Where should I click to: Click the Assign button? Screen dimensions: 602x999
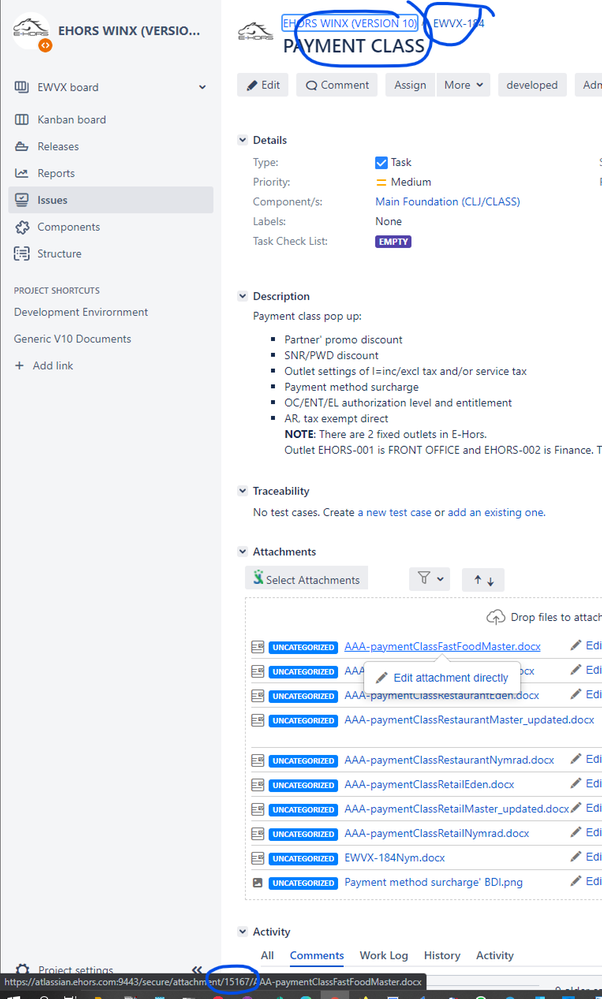[x=410, y=85]
